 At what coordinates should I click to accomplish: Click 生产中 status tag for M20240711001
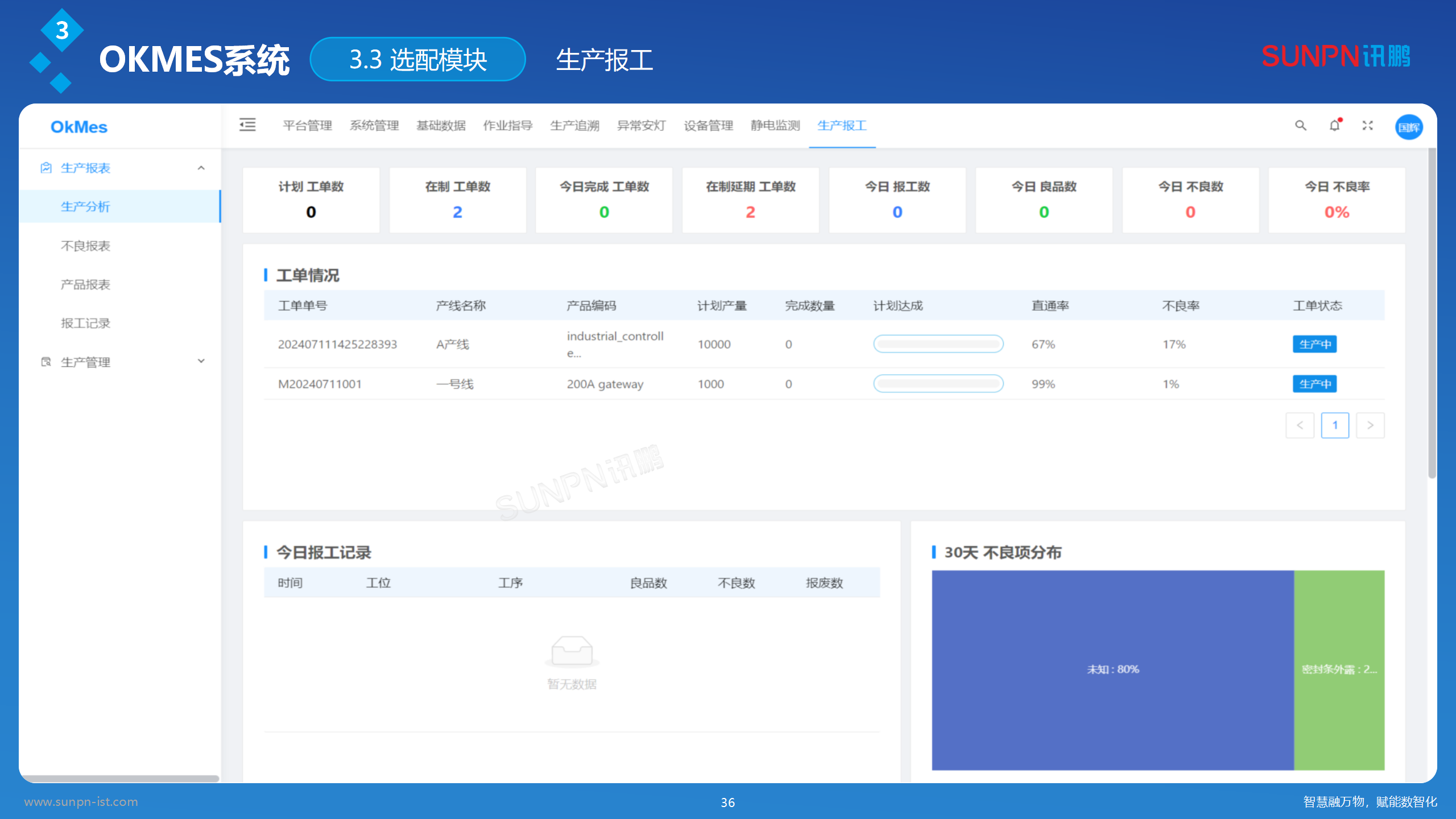click(x=1314, y=384)
